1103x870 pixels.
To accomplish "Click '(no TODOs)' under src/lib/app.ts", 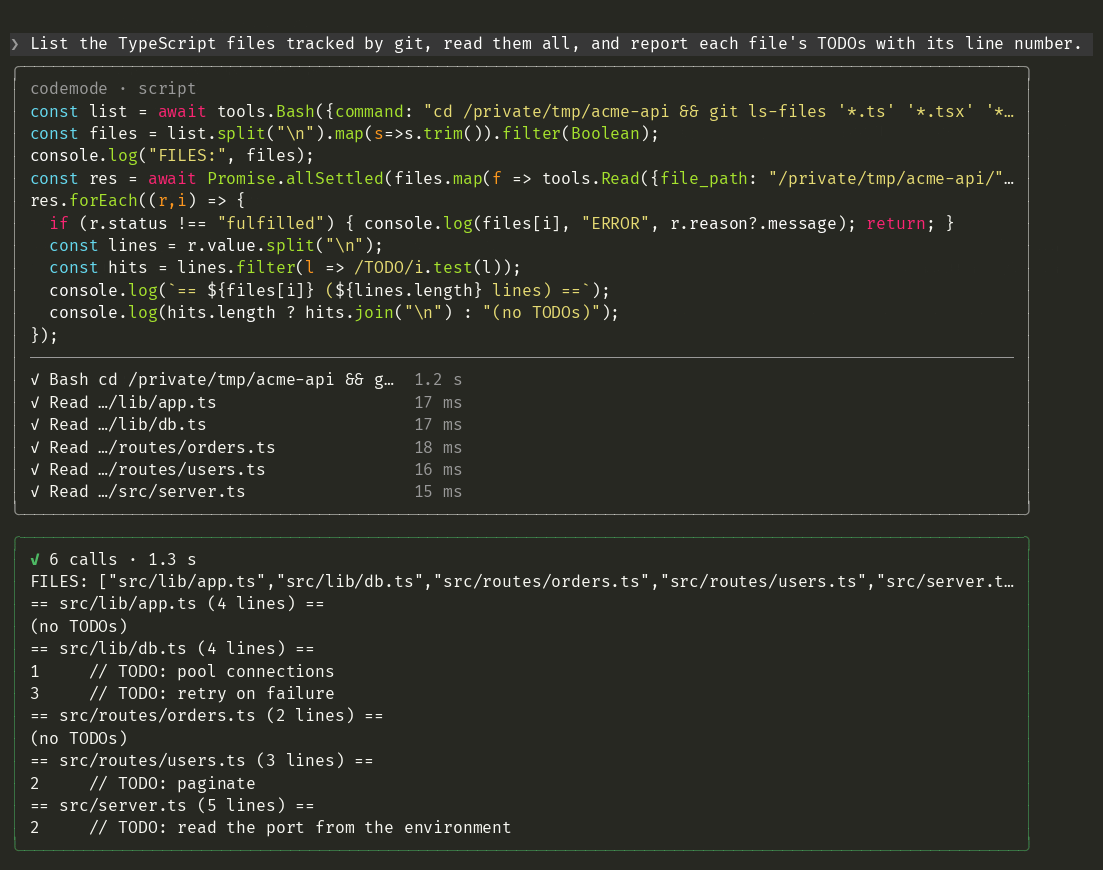I will (x=79, y=626).
